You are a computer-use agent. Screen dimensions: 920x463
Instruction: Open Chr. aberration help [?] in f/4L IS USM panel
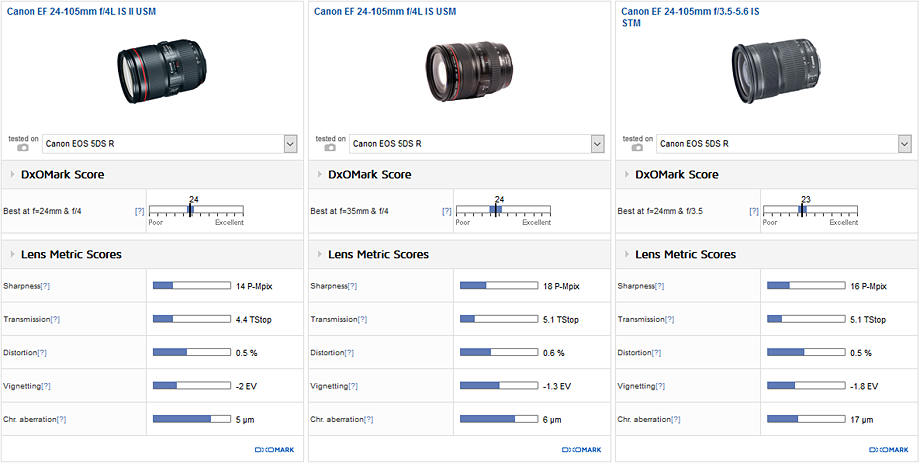point(369,420)
